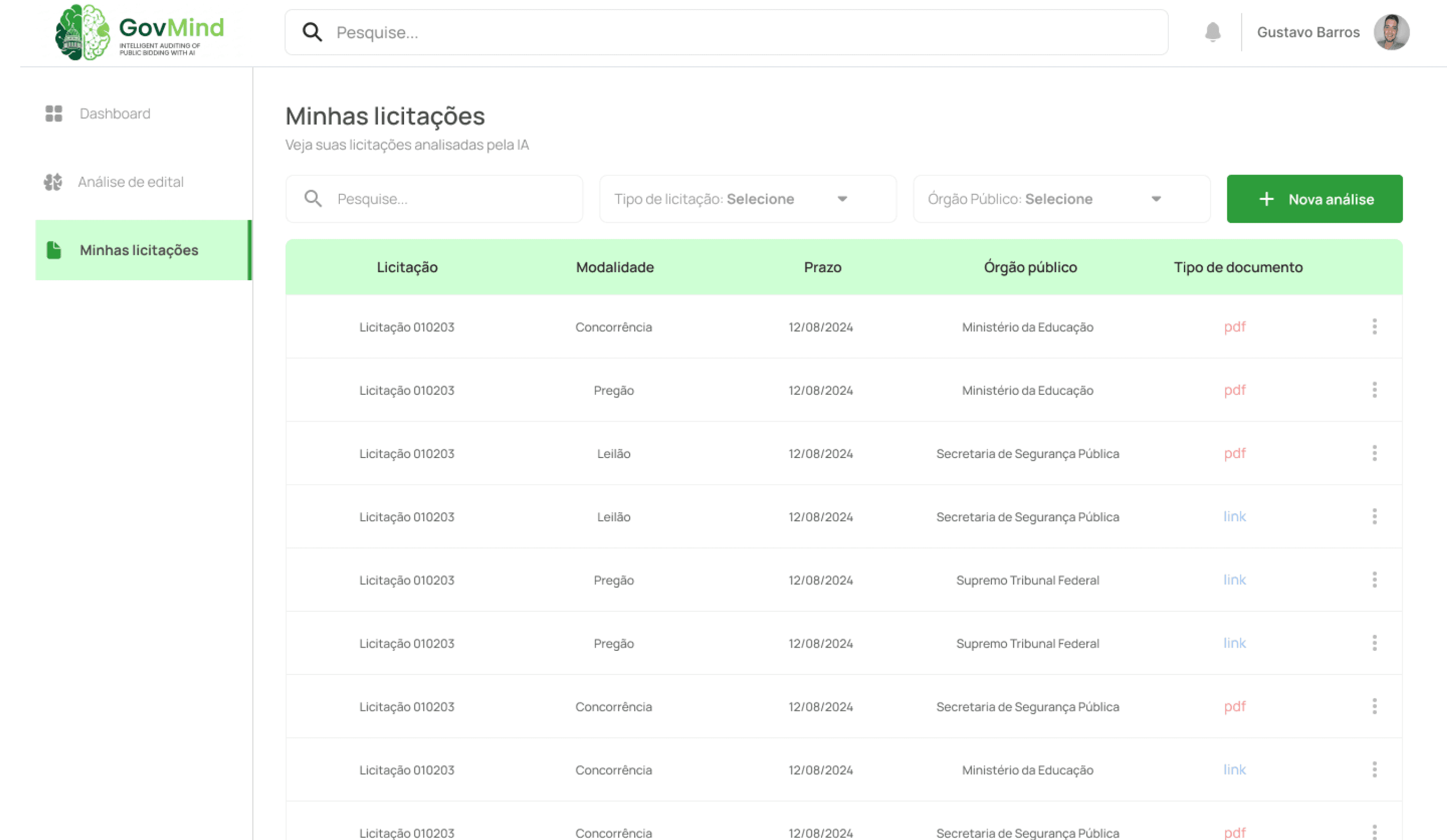This screenshot has width=1447, height=840.
Task: Click magnifier icon in top search bar
Action: click(312, 32)
